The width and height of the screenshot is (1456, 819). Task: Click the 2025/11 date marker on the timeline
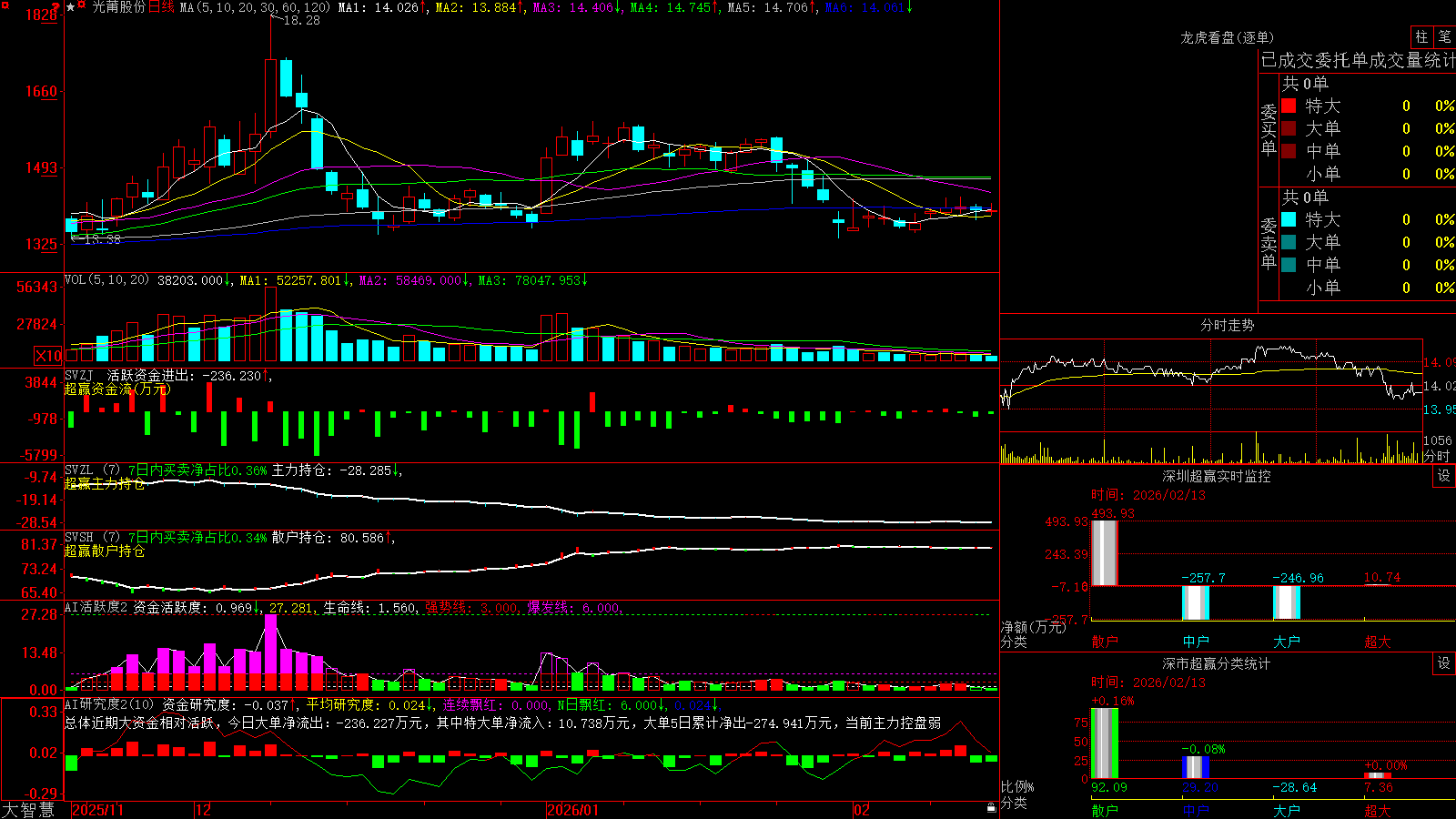(x=97, y=810)
